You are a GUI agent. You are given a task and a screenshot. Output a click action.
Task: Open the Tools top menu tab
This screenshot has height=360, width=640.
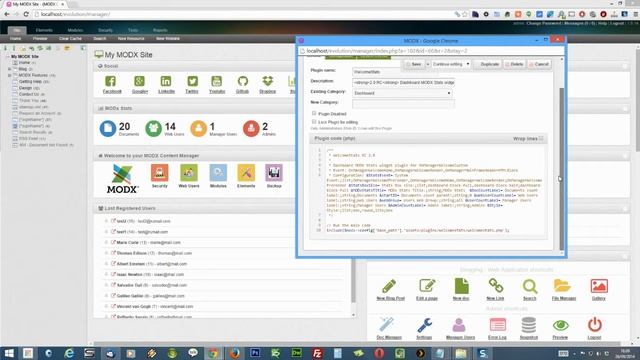pyautogui.click(x=133, y=30)
